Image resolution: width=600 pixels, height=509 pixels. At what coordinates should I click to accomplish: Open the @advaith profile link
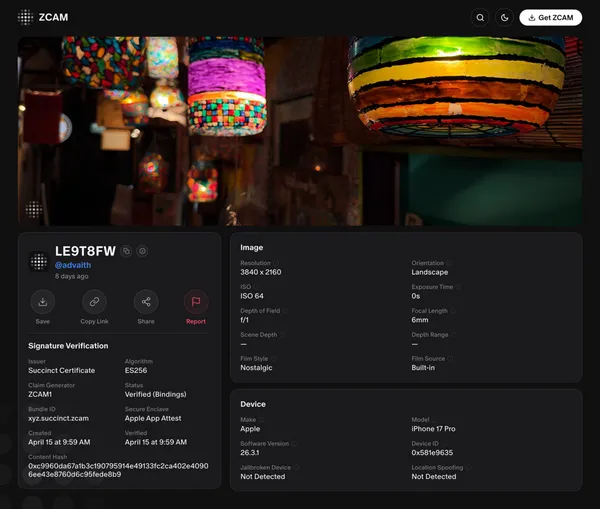click(x=73, y=265)
